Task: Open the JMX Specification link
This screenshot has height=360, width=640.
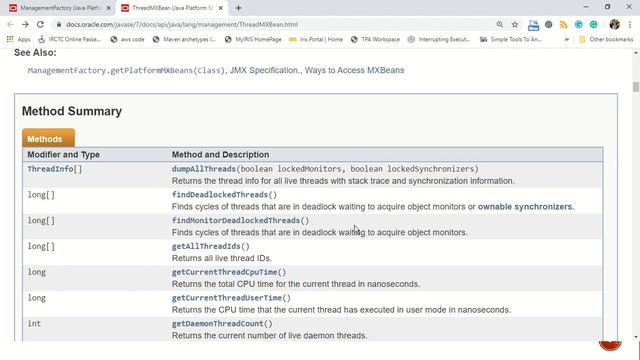Action: pos(264,70)
